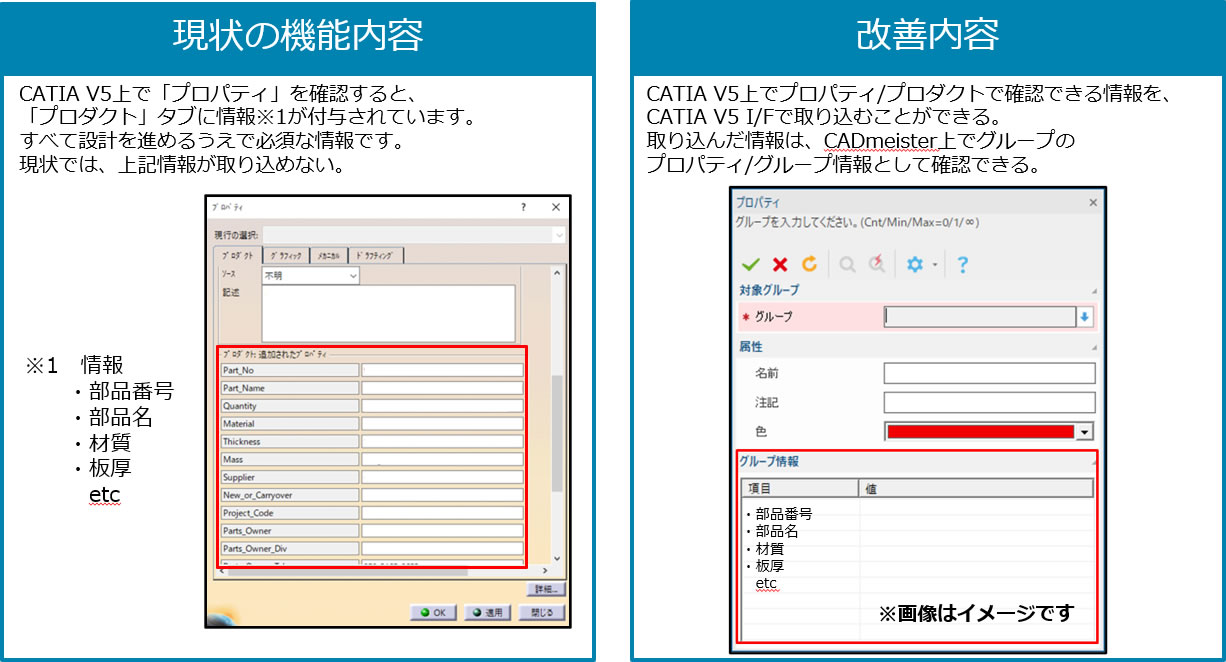Click the red color swatch

[980, 432]
